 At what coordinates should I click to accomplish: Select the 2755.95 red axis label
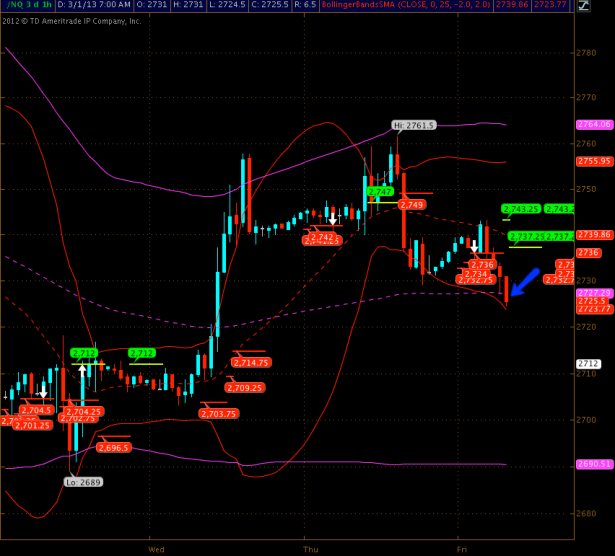594,161
